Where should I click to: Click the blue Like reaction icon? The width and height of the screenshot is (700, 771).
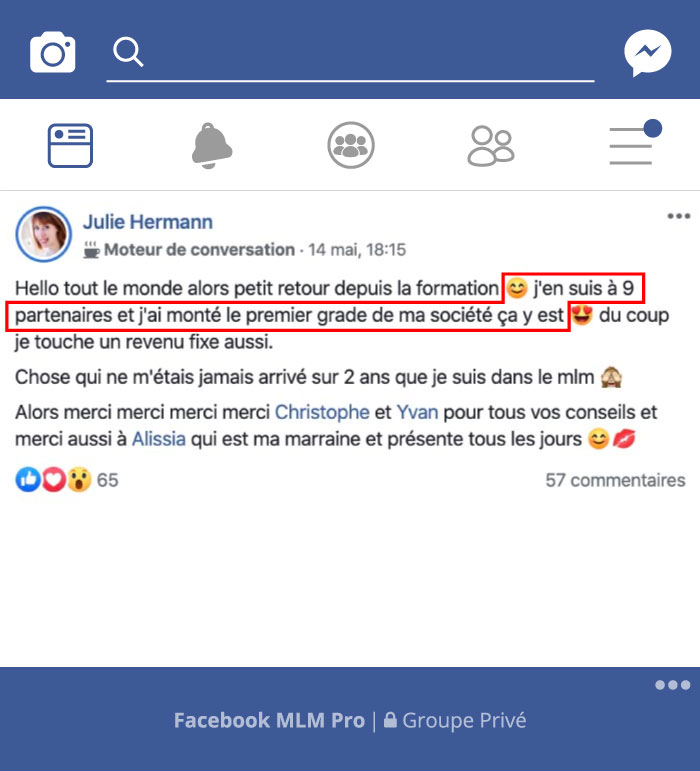28,479
